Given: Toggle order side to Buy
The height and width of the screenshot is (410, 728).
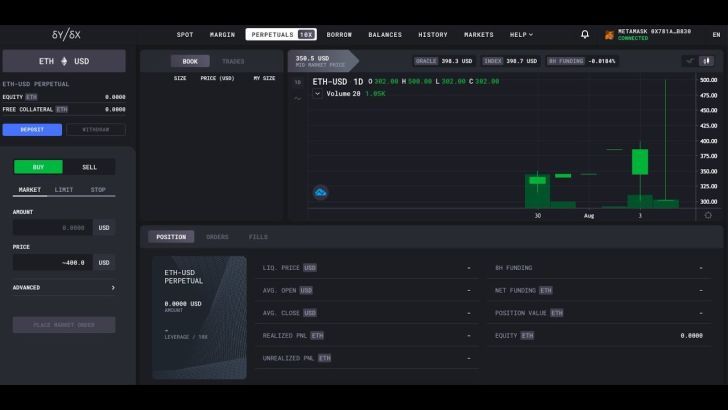Looking at the screenshot, I should click(38, 167).
